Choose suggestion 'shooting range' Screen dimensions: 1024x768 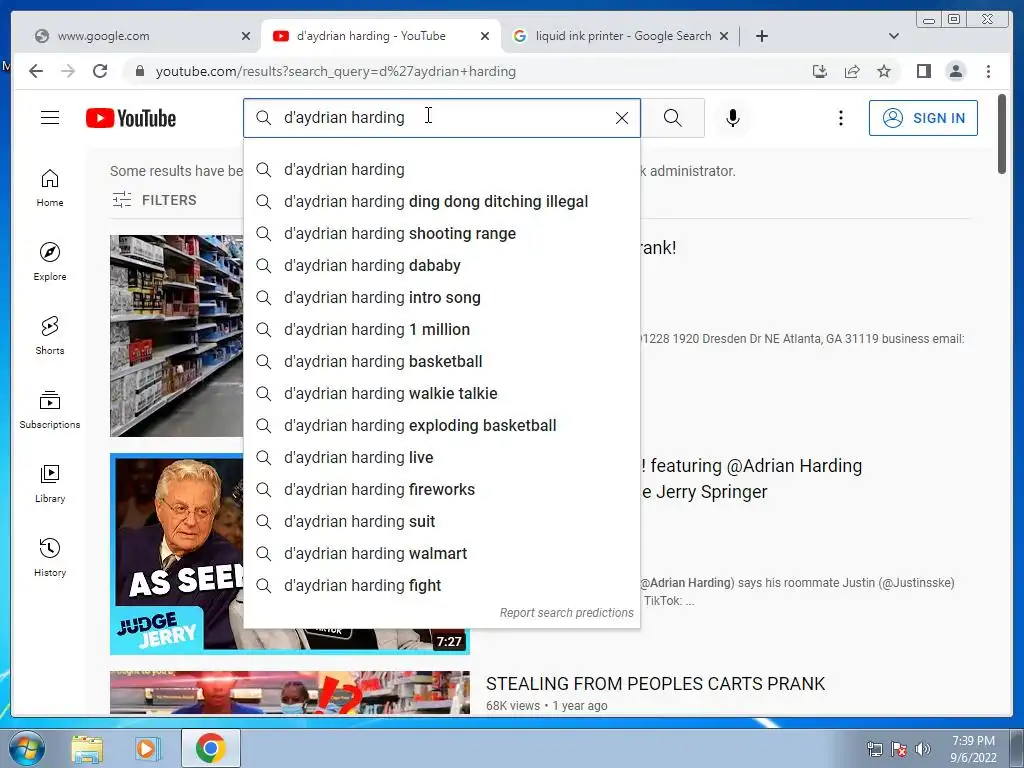coord(441,234)
